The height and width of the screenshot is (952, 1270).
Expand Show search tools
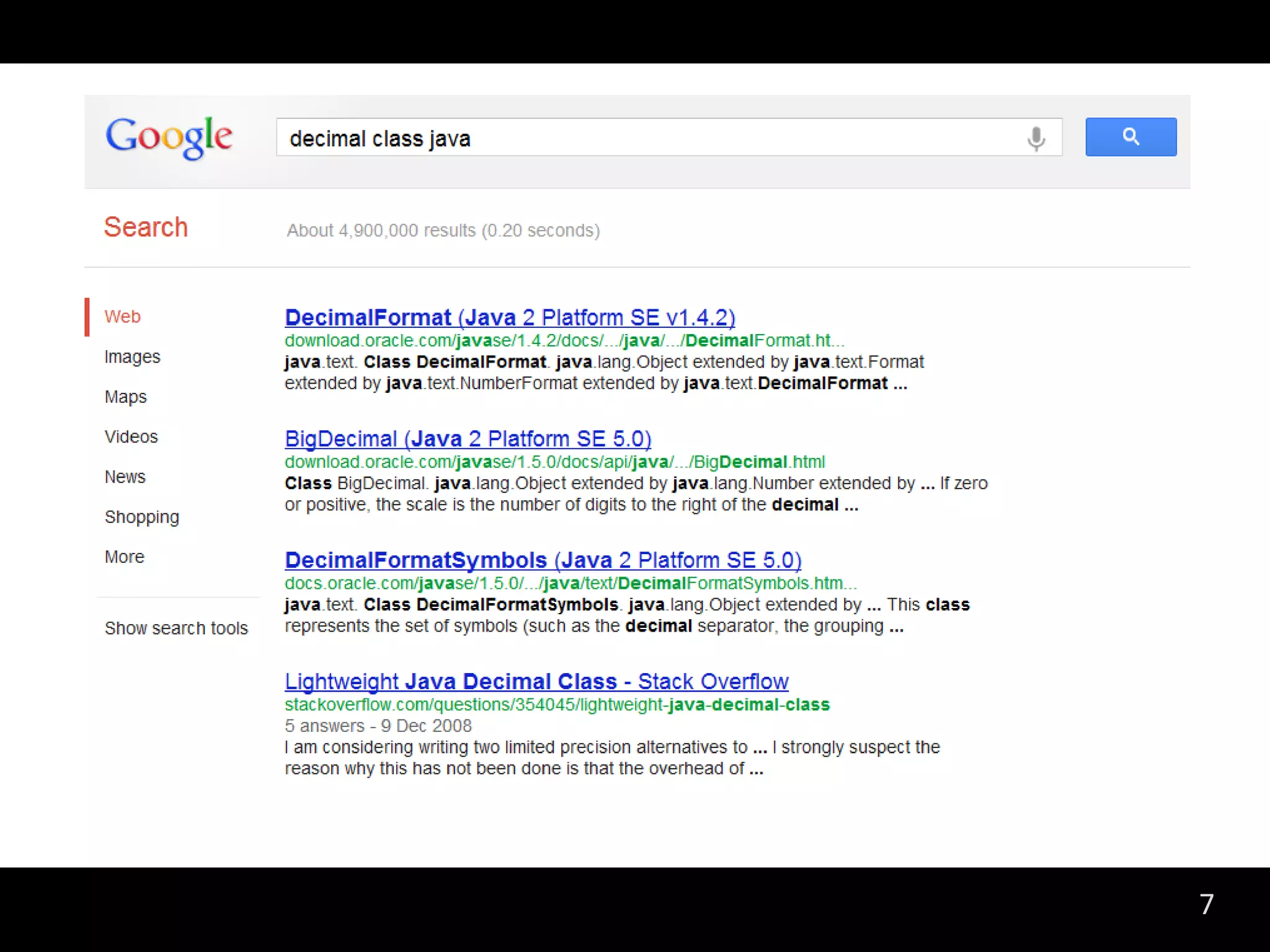click(176, 628)
